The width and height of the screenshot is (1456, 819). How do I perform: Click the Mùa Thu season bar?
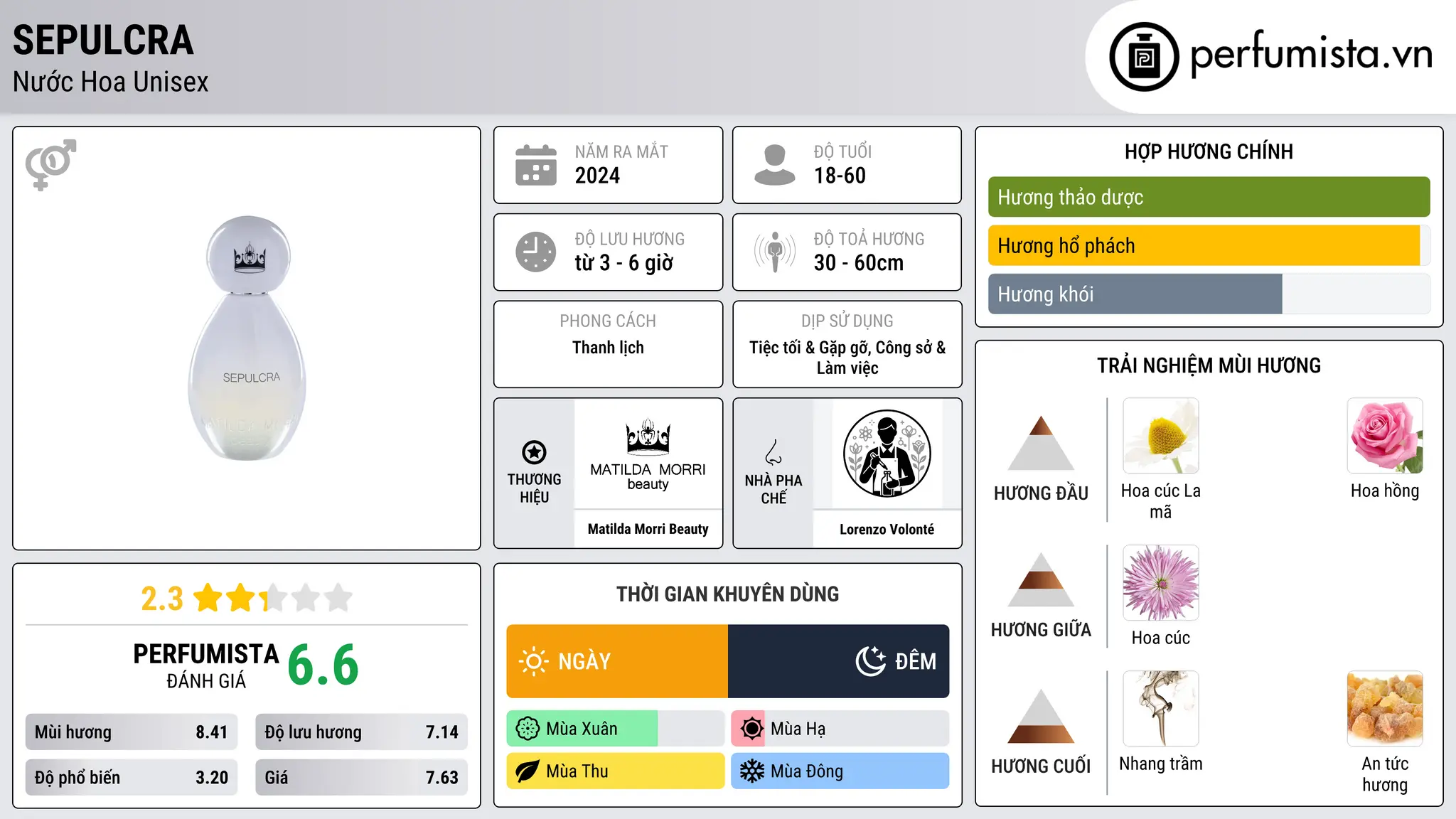pos(616,771)
